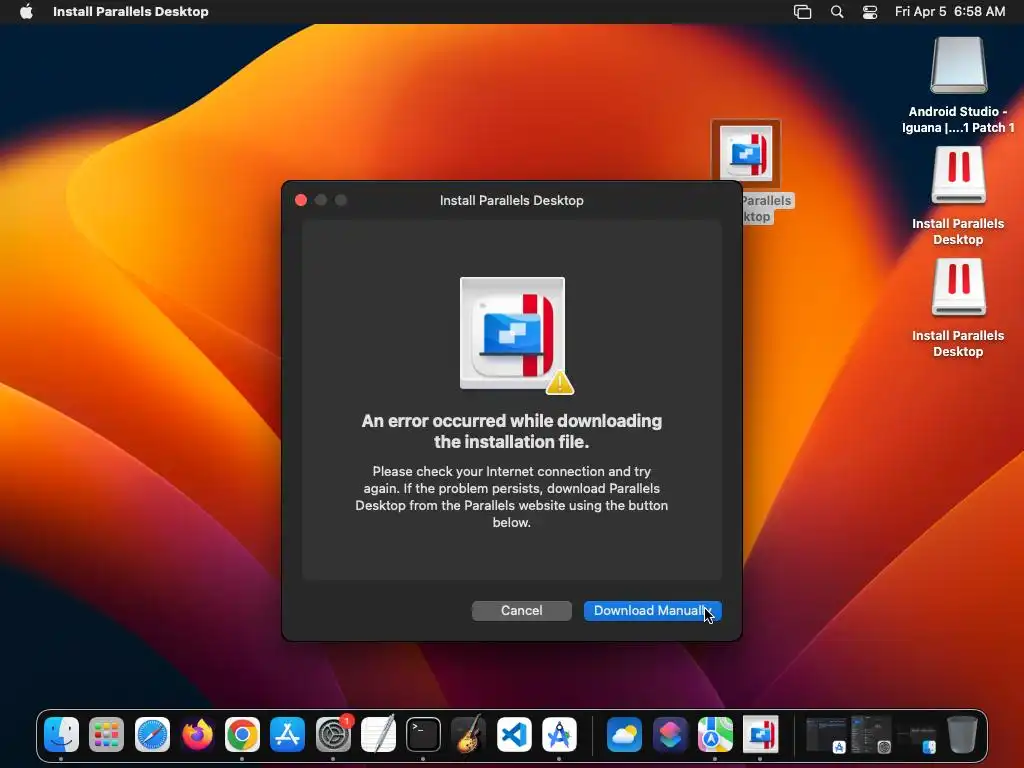Cancel the Parallels Desktop installation dialog
The image size is (1024, 768).
522,611
